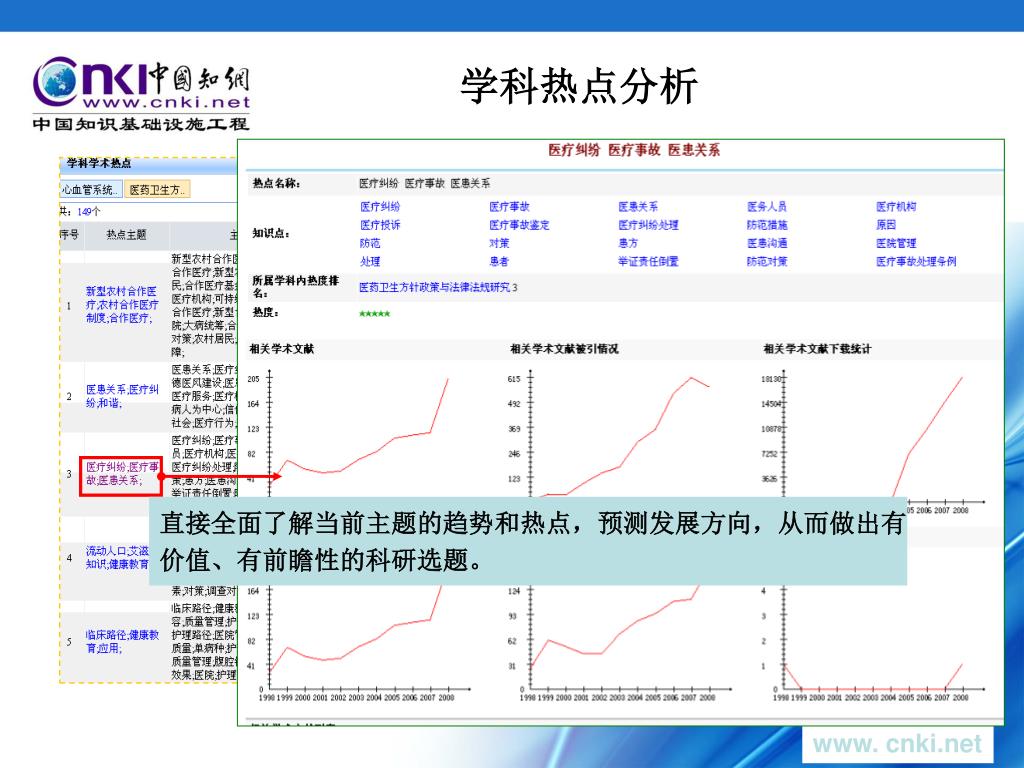The width and height of the screenshot is (1024, 768).
Task: Click knowledge point link 医疗事故
Action: coord(509,206)
